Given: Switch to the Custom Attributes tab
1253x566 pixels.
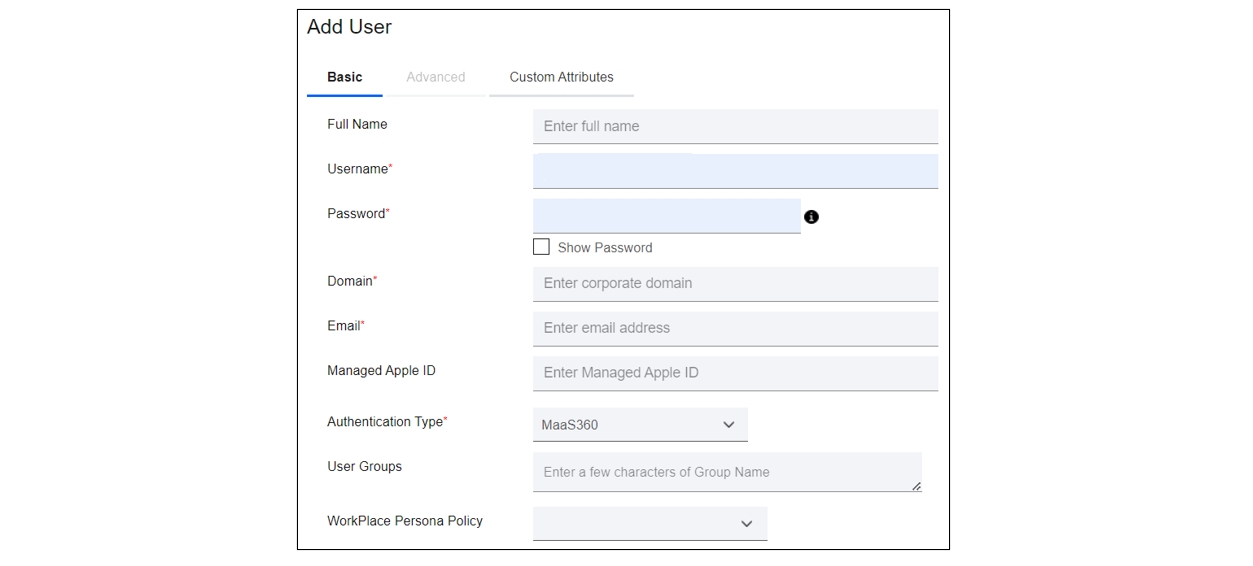Looking at the screenshot, I should (561, 77).
